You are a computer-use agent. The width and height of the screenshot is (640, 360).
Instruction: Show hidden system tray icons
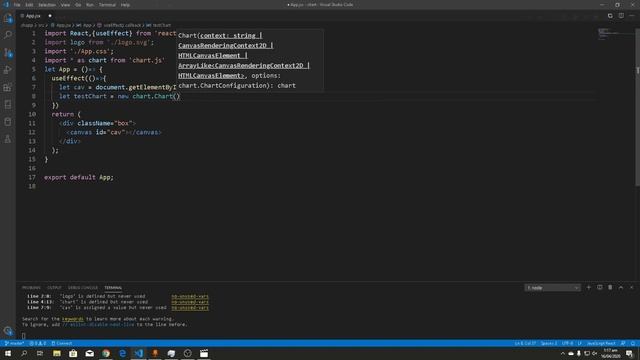pos(563,353)
